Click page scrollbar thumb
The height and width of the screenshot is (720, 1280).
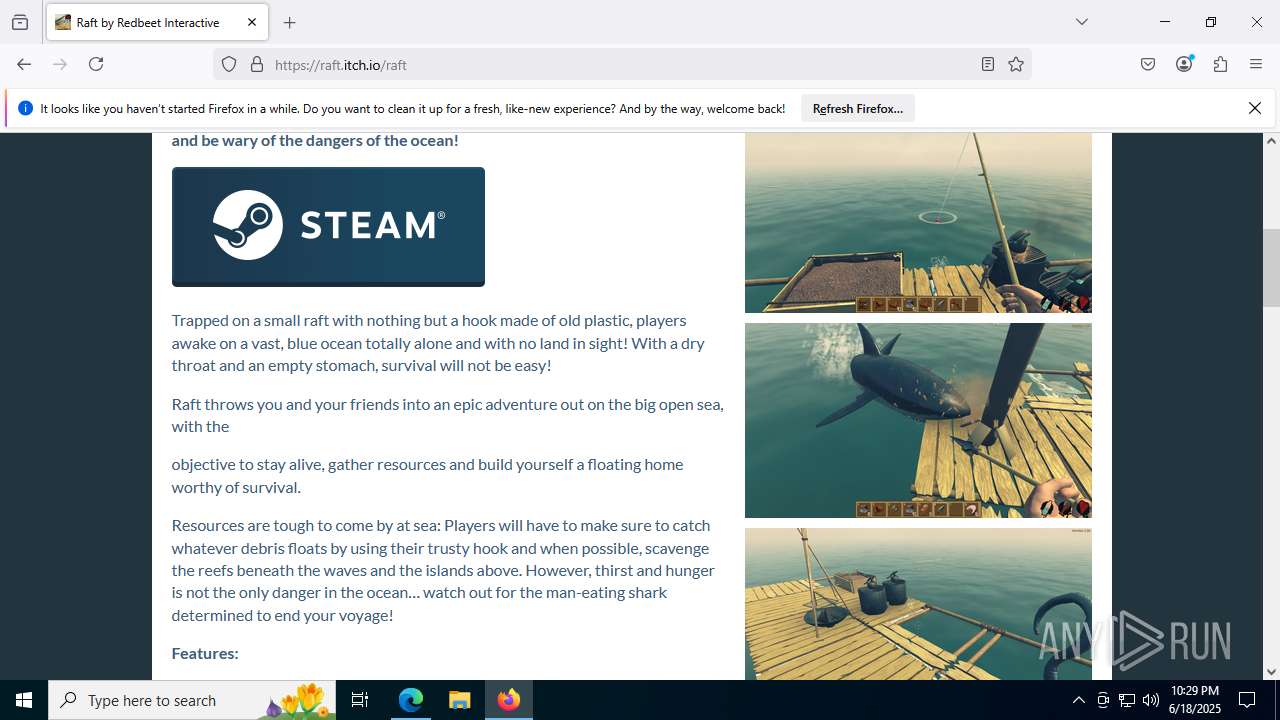click(1271, 267)
